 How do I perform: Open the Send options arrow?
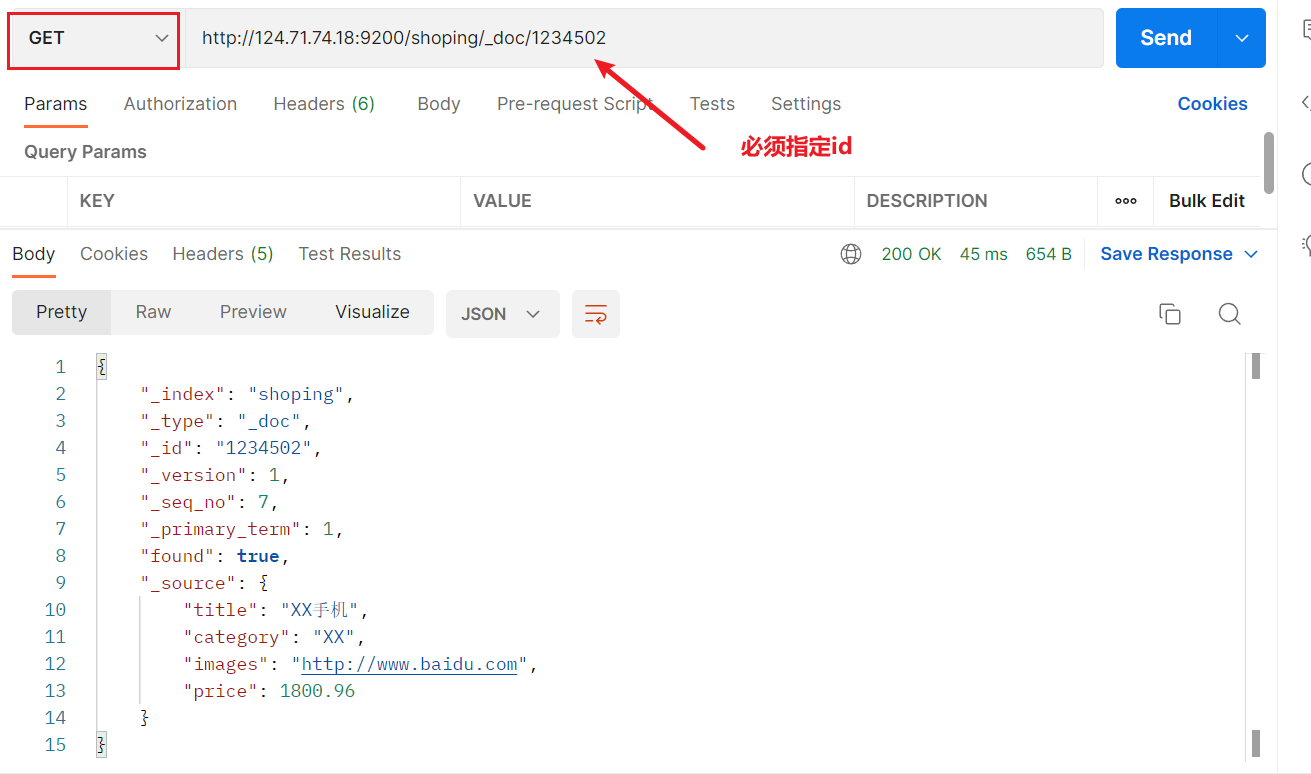(1242, 38)
